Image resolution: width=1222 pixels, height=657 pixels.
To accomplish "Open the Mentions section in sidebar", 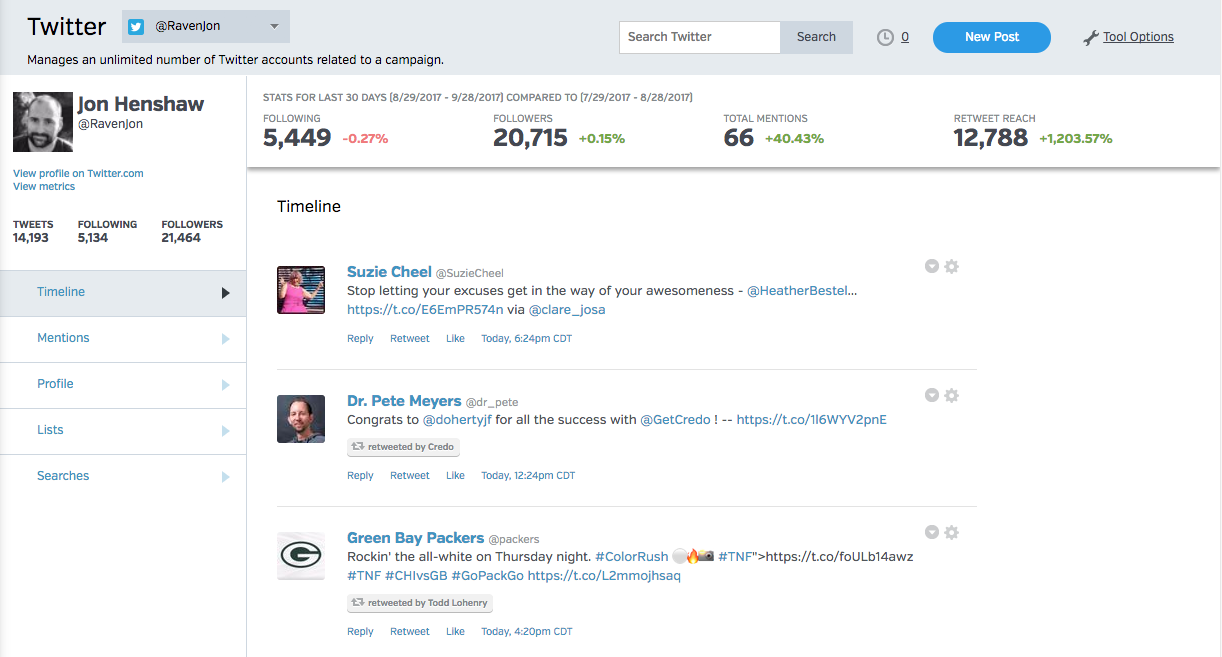I will click(x=63, y=338).
